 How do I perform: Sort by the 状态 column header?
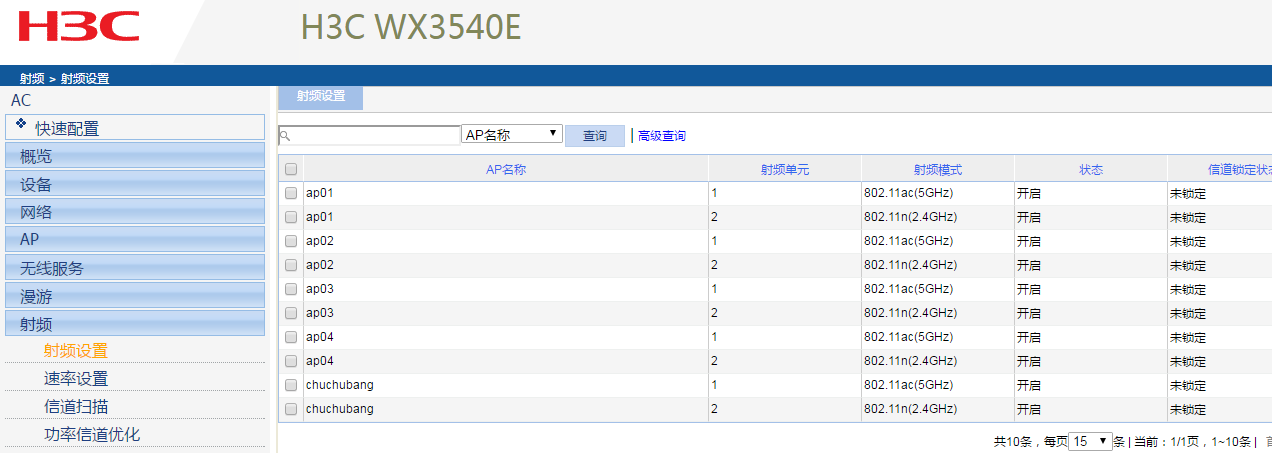pyautogui.click(x=1091, y=170)
